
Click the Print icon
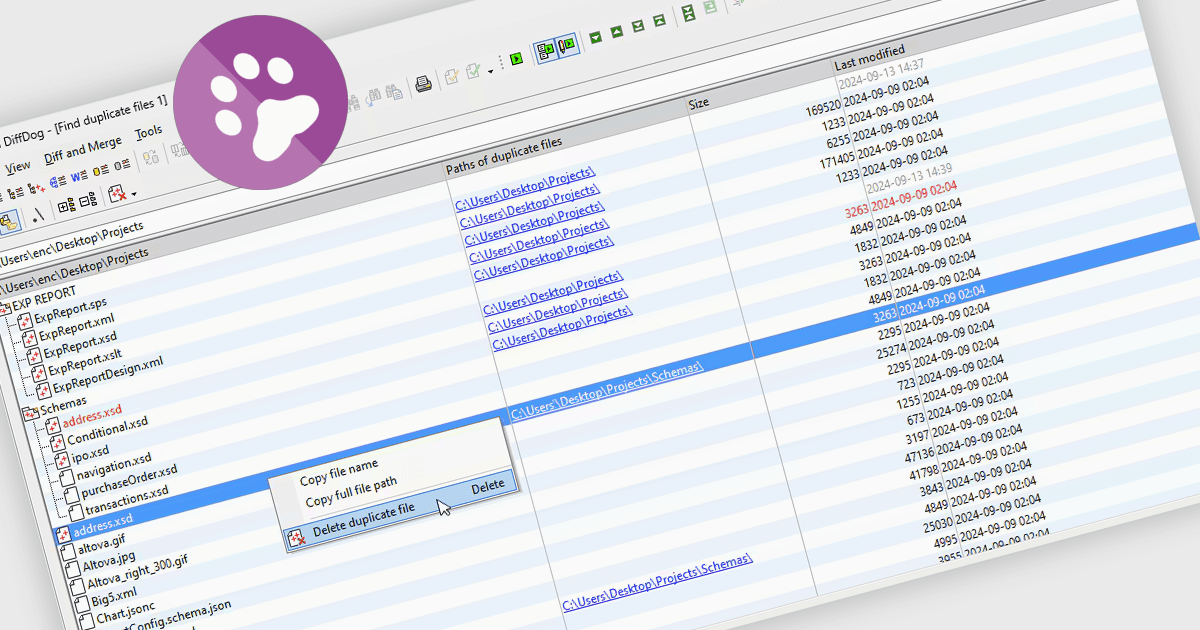423,84
